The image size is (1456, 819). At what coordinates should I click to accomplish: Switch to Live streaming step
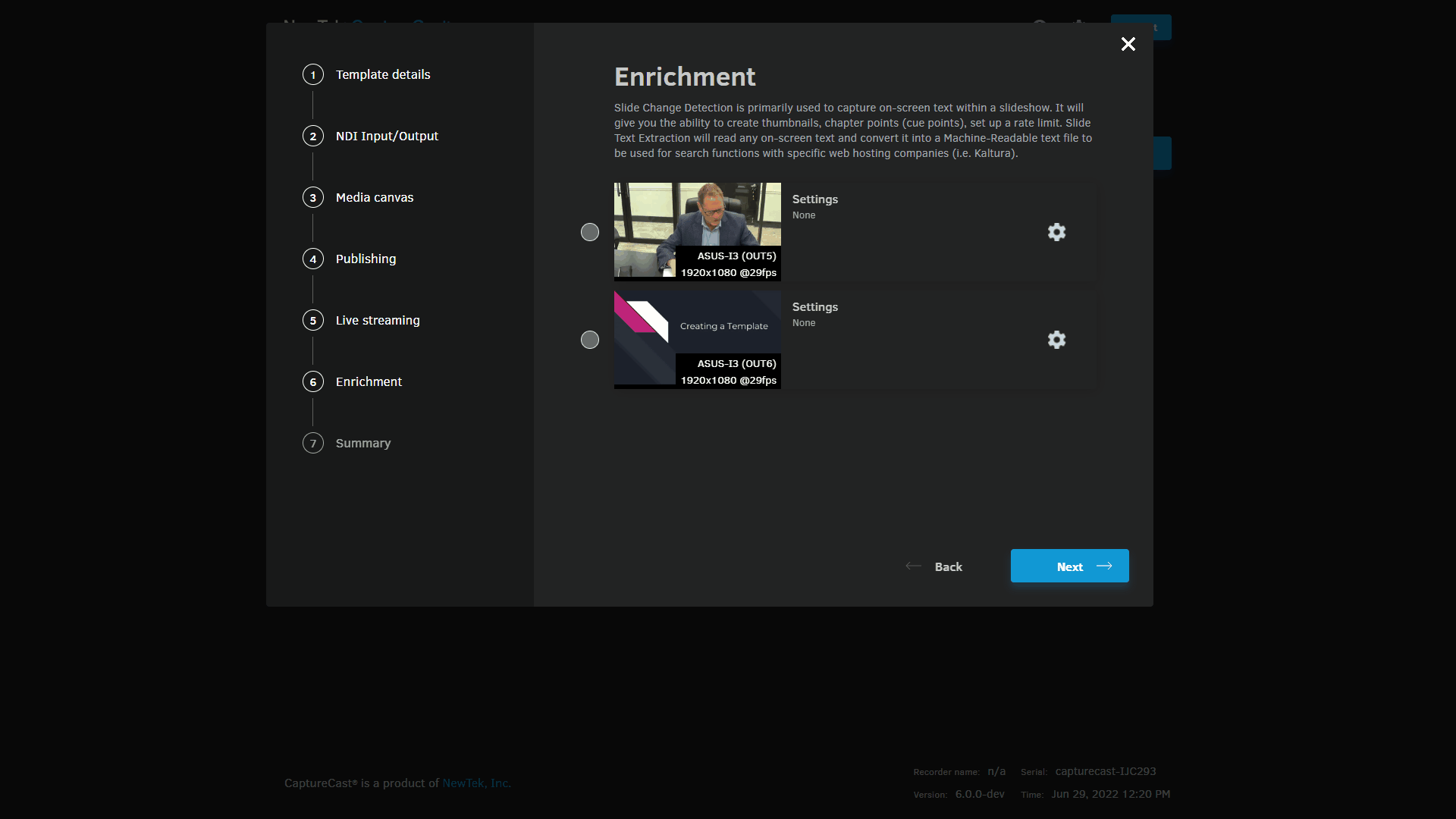(378, 320)
